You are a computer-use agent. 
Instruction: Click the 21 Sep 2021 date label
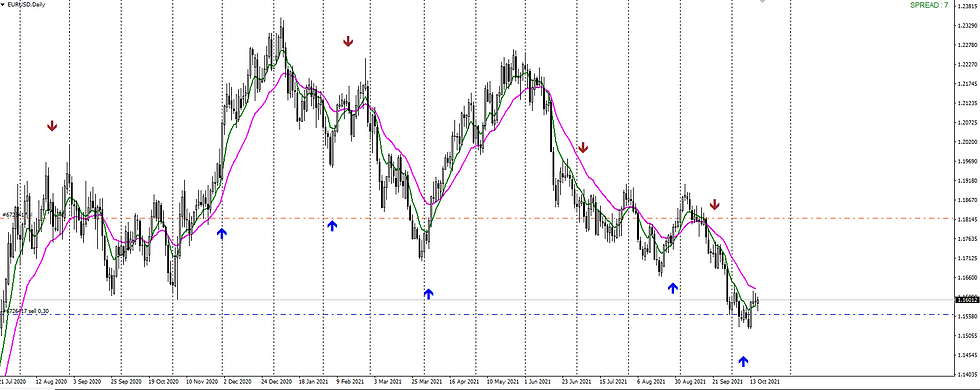(x=728, y=380)
